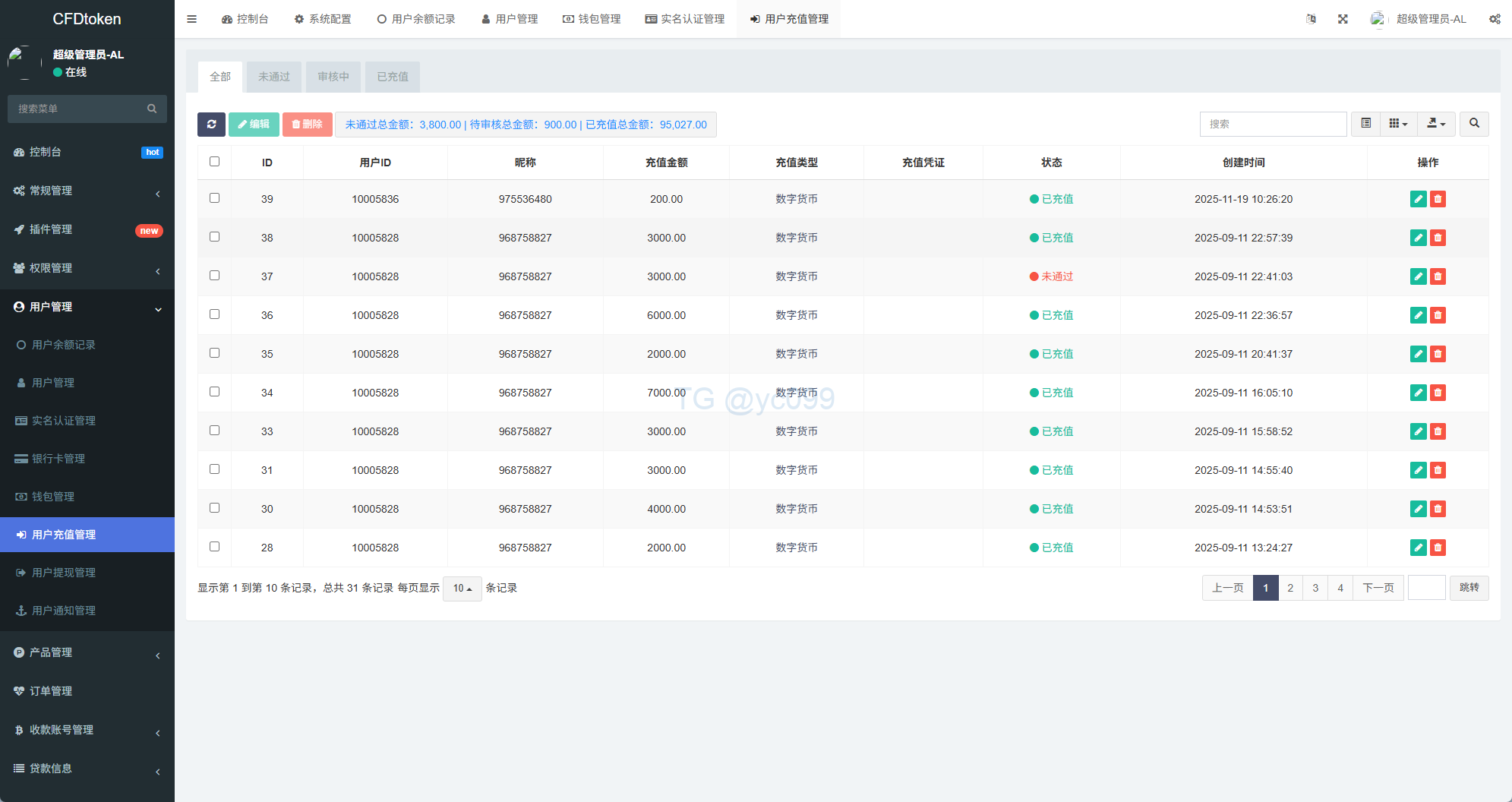This screenshot has height=802, width=1512.
Task: Open the export data dropdown
Action: (1435, 124)
